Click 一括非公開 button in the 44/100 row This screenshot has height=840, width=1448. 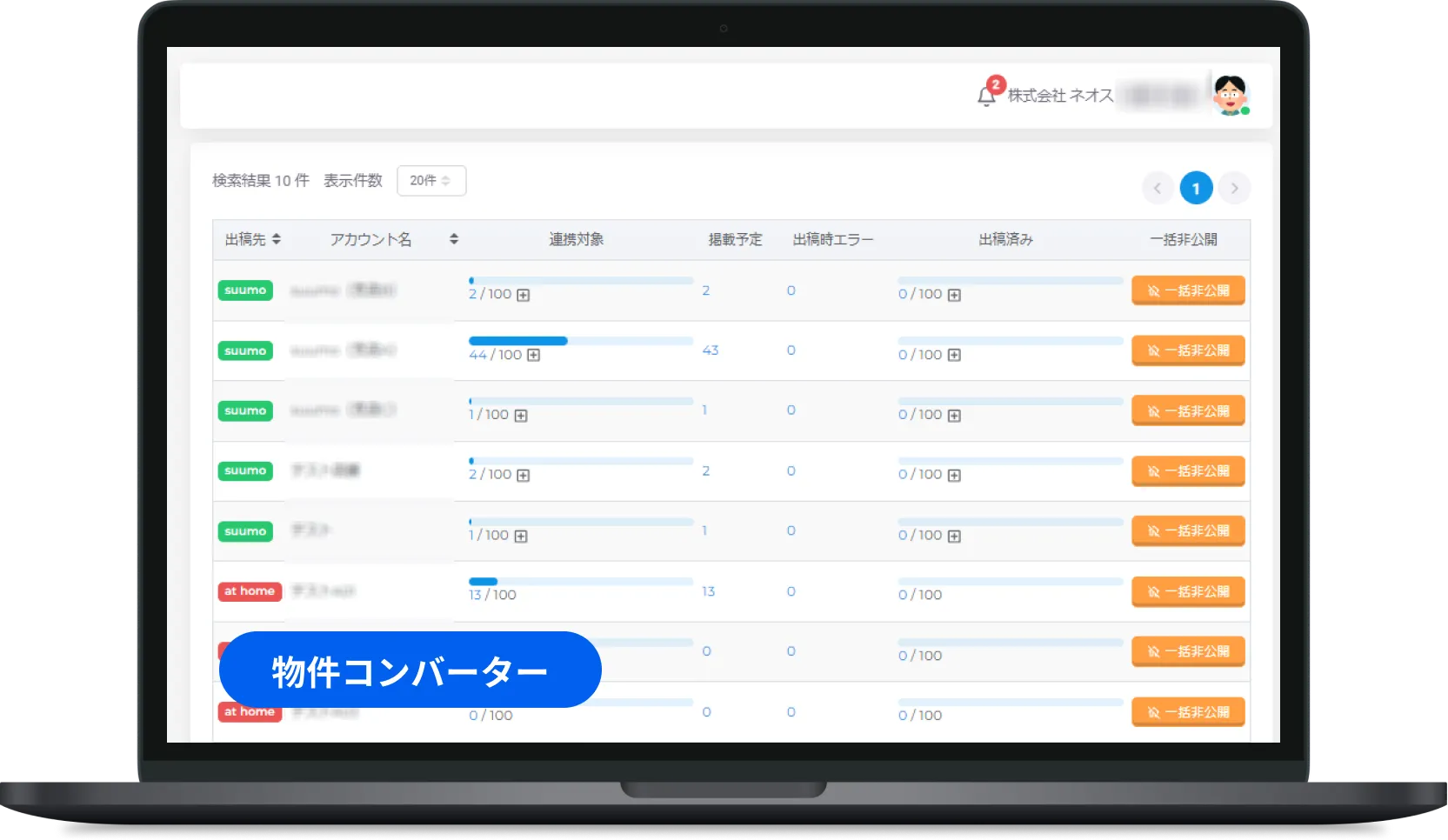(x=1188, y=350)
